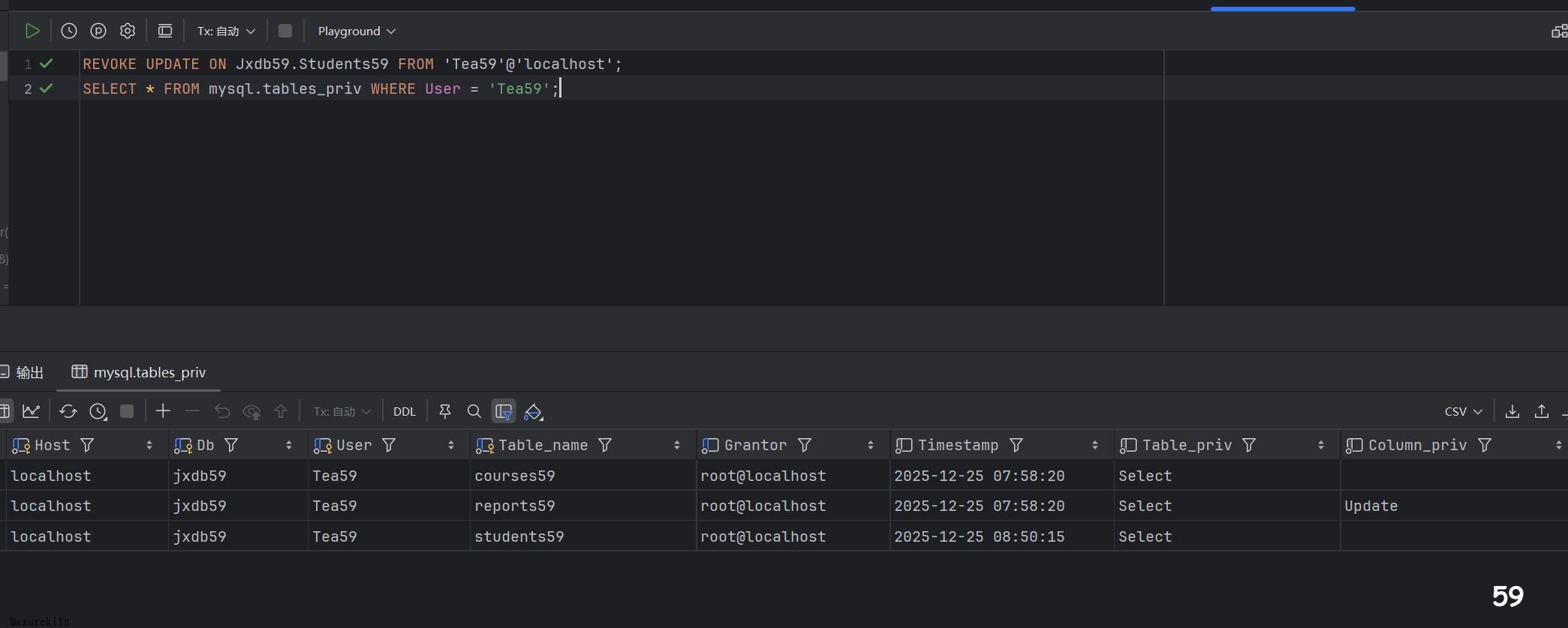Open the Playground session mode dropdown
The height and width of the screenshot is (628, 1568).
tap(357, 32)
